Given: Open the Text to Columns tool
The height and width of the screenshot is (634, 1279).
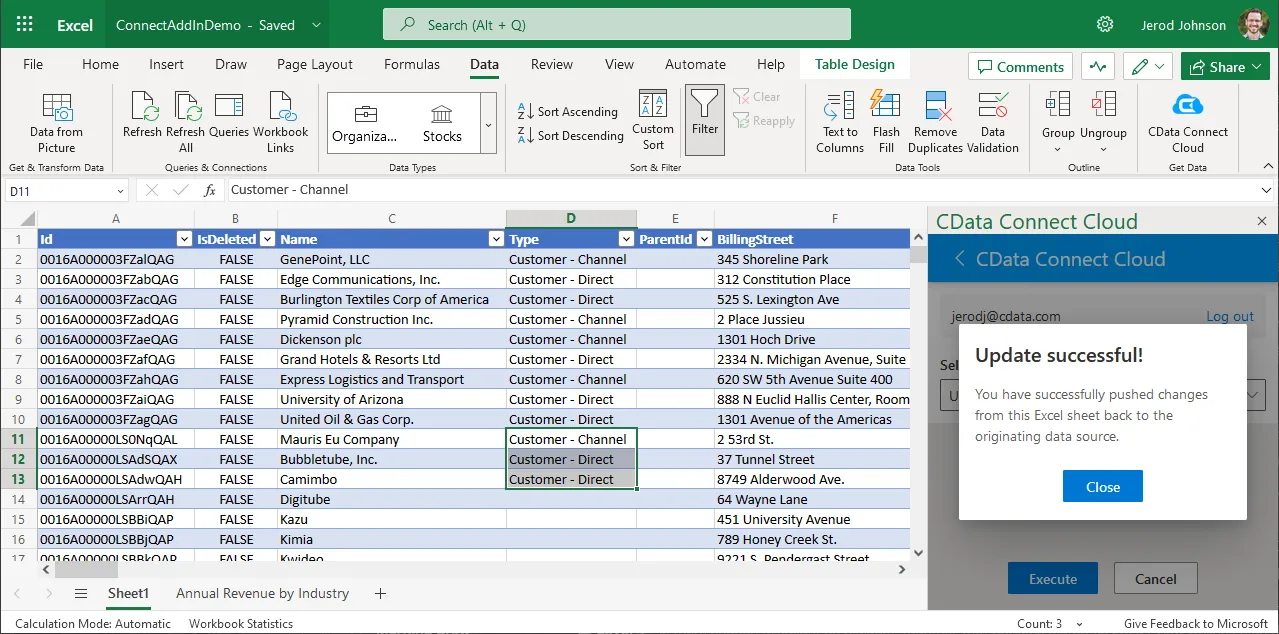Looking at the screenshot, I should (839, 122).
